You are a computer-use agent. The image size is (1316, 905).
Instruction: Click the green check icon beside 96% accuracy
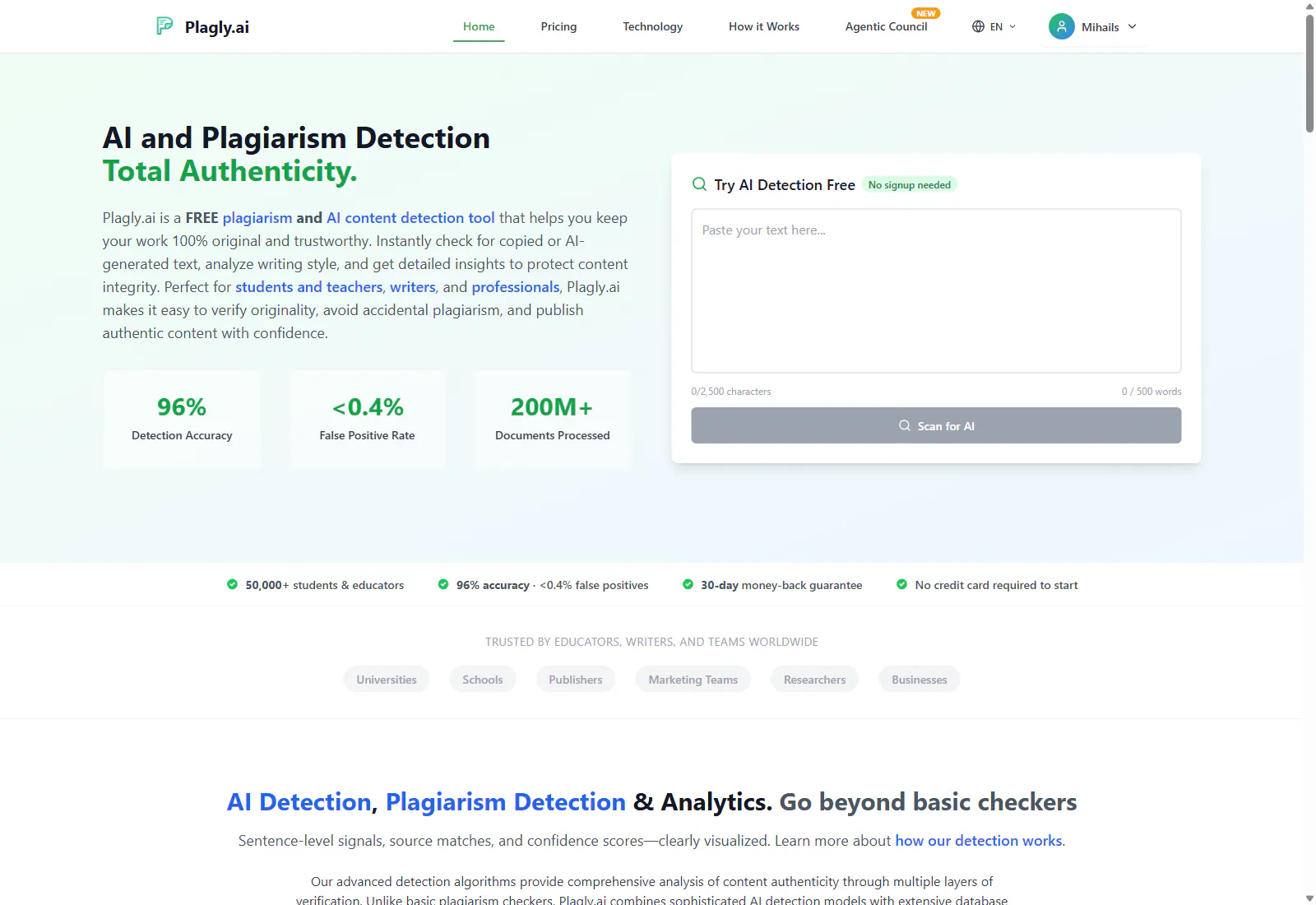coord(443,584)
